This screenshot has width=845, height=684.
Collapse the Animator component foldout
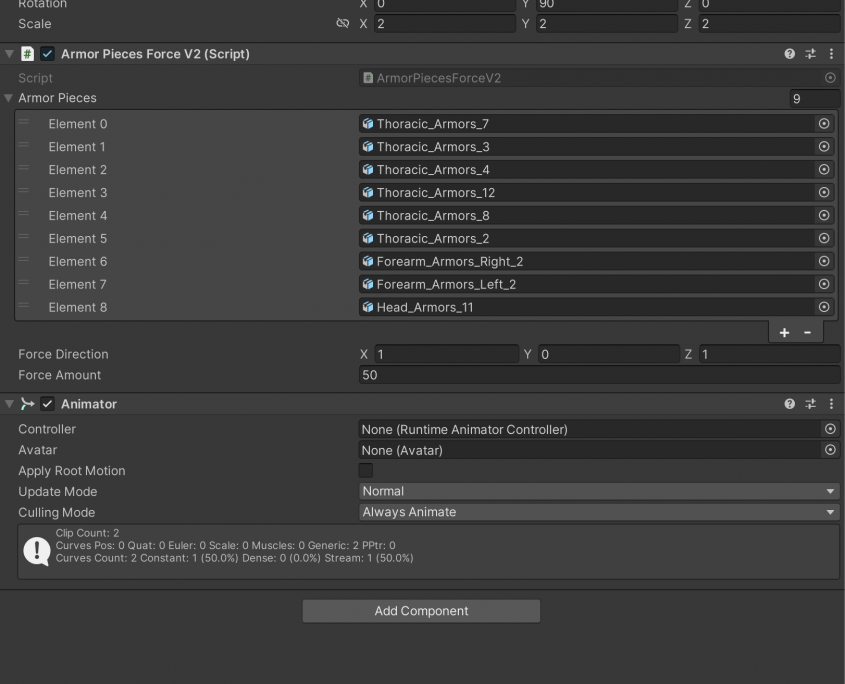[9, 404]
